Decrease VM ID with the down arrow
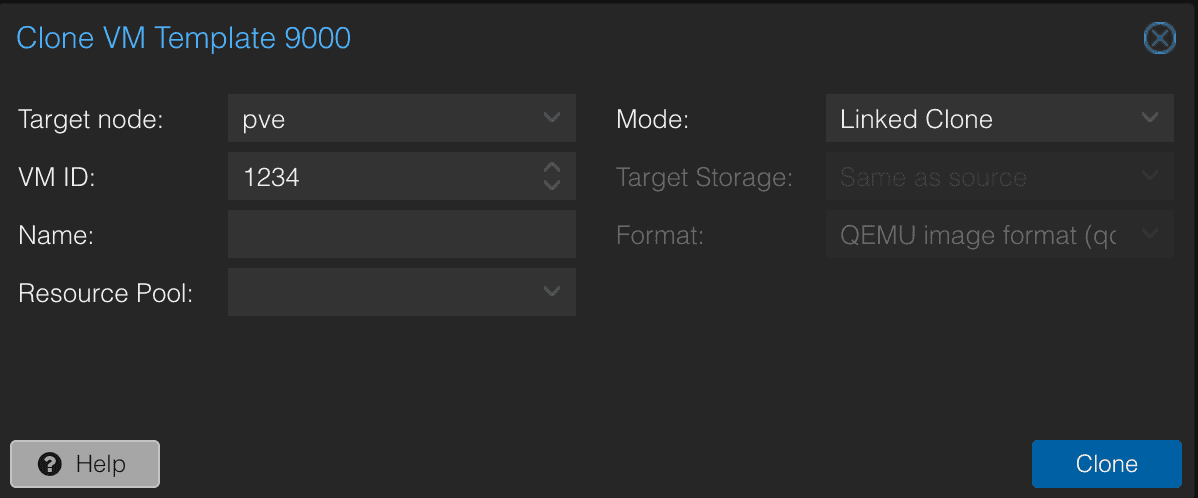Image resolution: width=1198 pixels, height=498 pixels. (552, 186)
